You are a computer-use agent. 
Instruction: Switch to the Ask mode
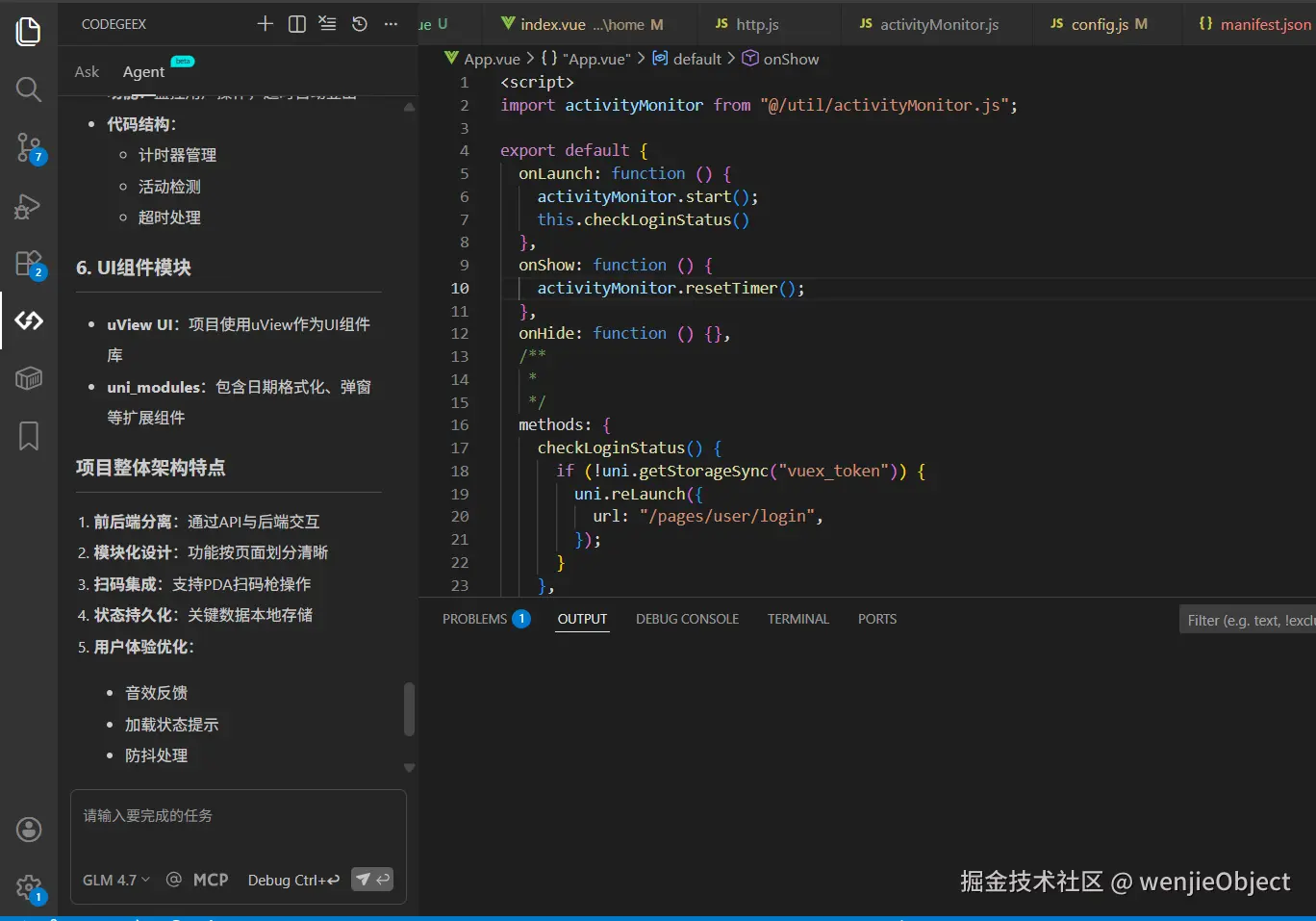pyautogui.click(x=86, y=70)
